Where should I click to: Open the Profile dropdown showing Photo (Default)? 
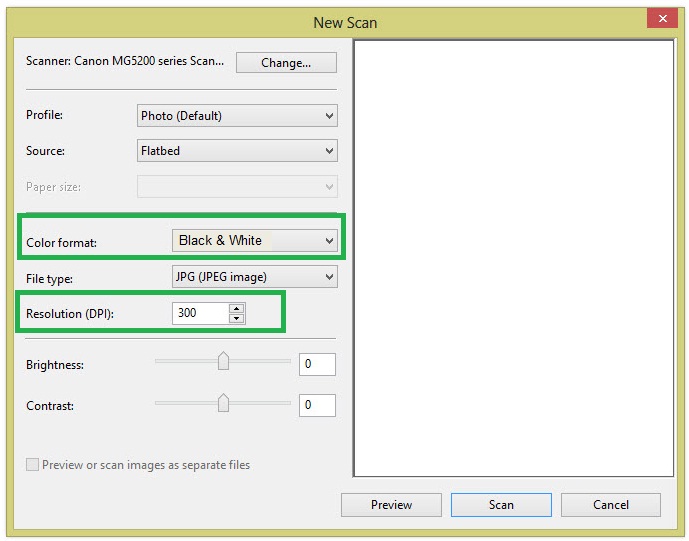coord(237,116)
